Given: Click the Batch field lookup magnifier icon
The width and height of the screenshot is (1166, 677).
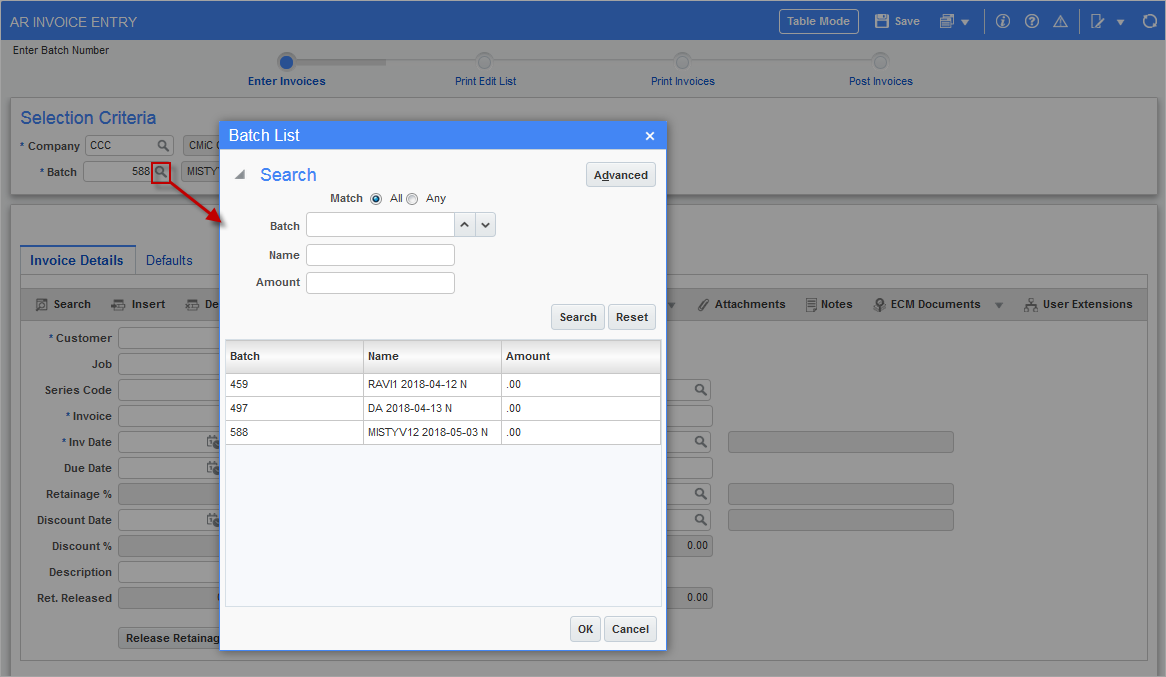Looking at the screenshot, I should (161, 172).
